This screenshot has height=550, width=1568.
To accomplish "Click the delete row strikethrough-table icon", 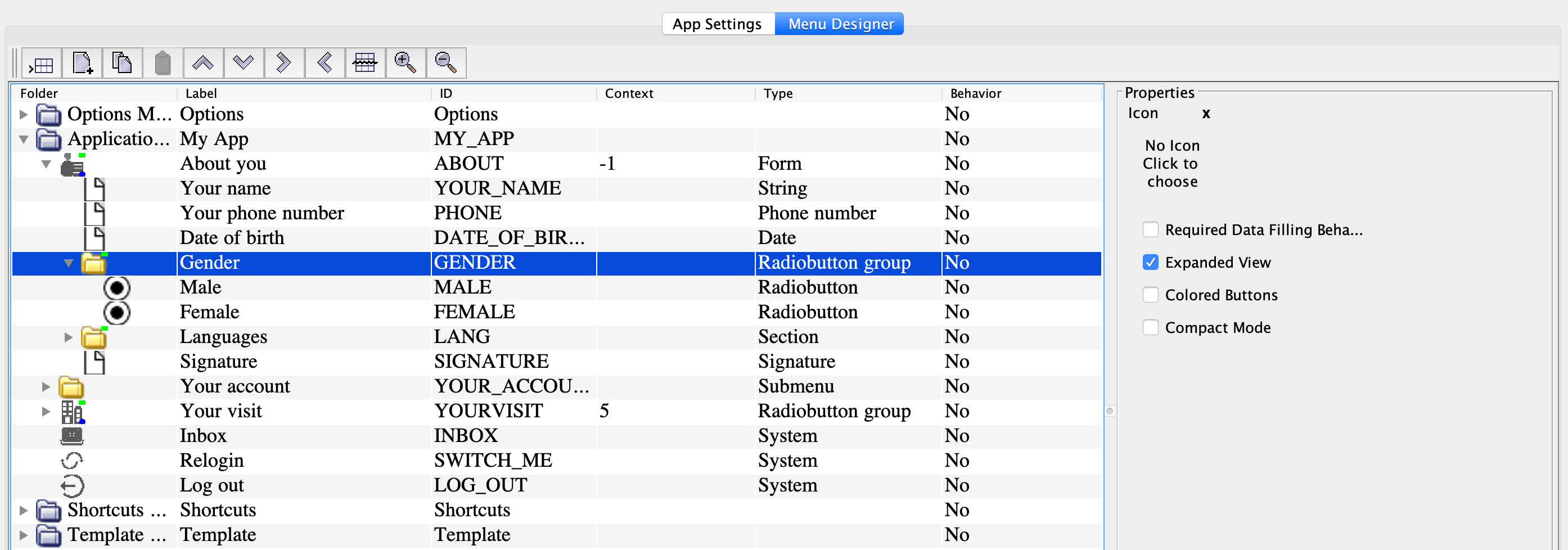I will 364,64.
